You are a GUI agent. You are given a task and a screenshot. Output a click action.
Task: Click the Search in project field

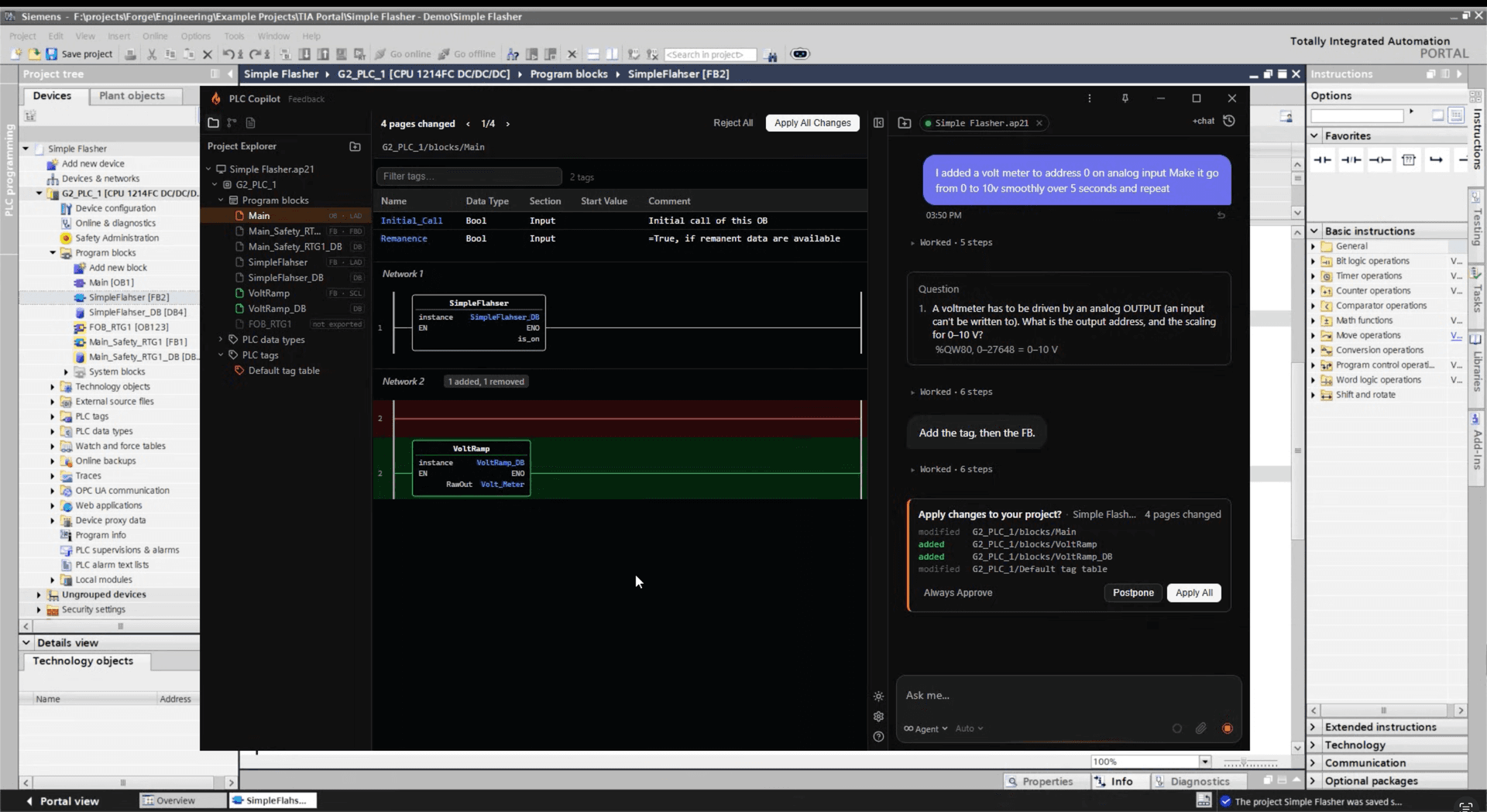pyautogui.click(x=709, y=54)
